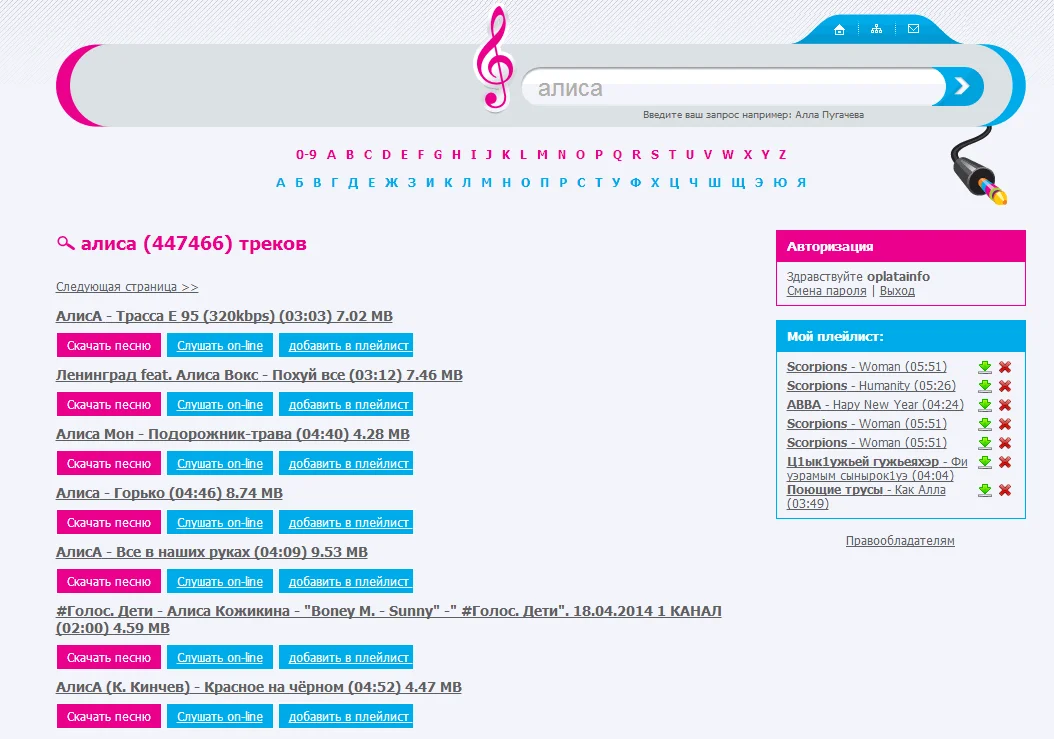1054x739 pixels.
Task: Download the Ц1ык1ужьей гужьеяхэр playlist track
Action: coord(985,462)
